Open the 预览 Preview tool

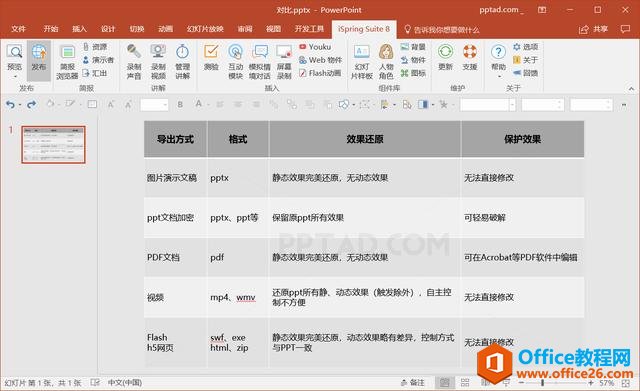tap(15, 60)
